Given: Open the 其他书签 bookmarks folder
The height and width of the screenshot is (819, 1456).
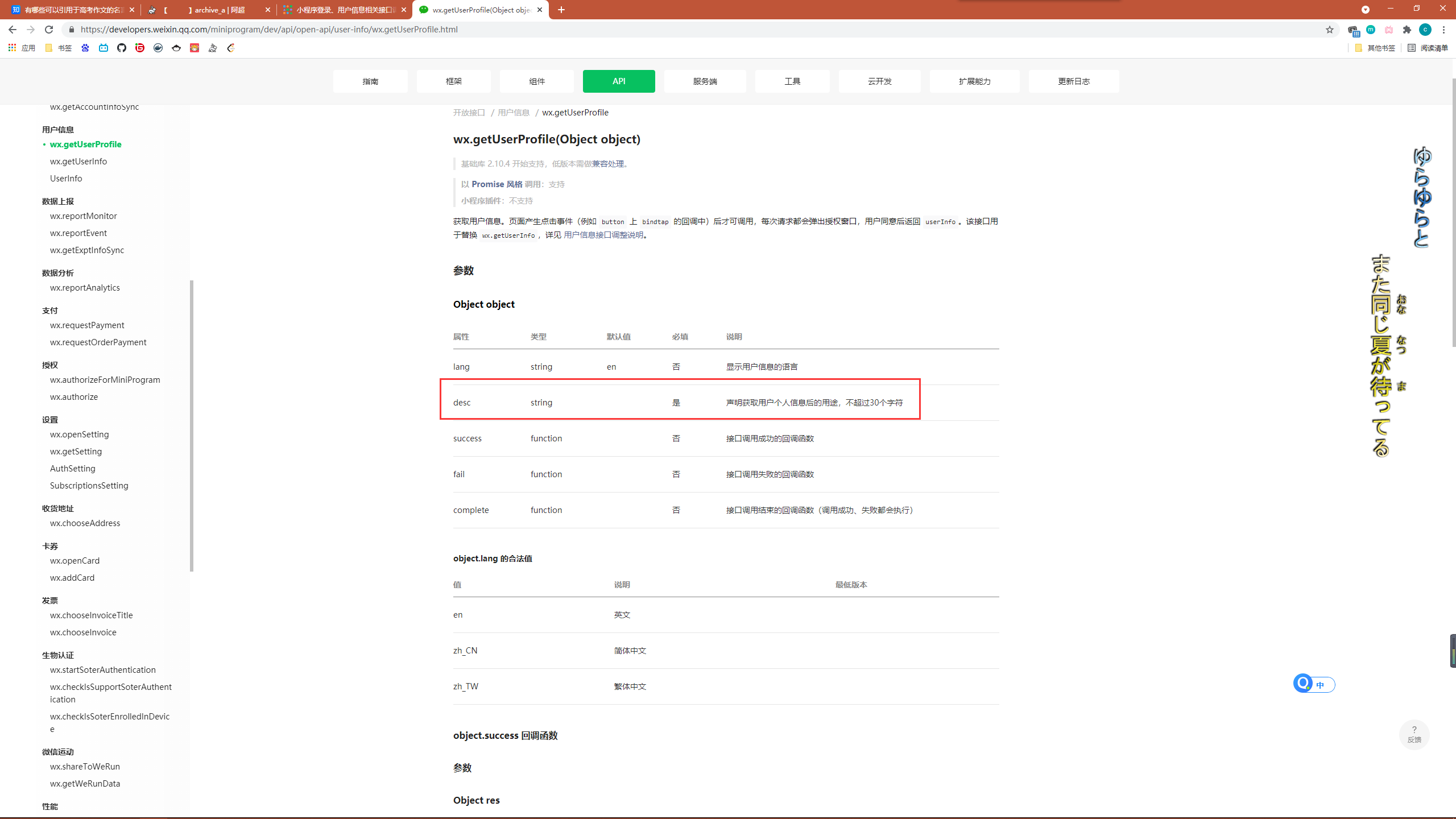Looking at the screenshot, I should (x=1375, y=48).
